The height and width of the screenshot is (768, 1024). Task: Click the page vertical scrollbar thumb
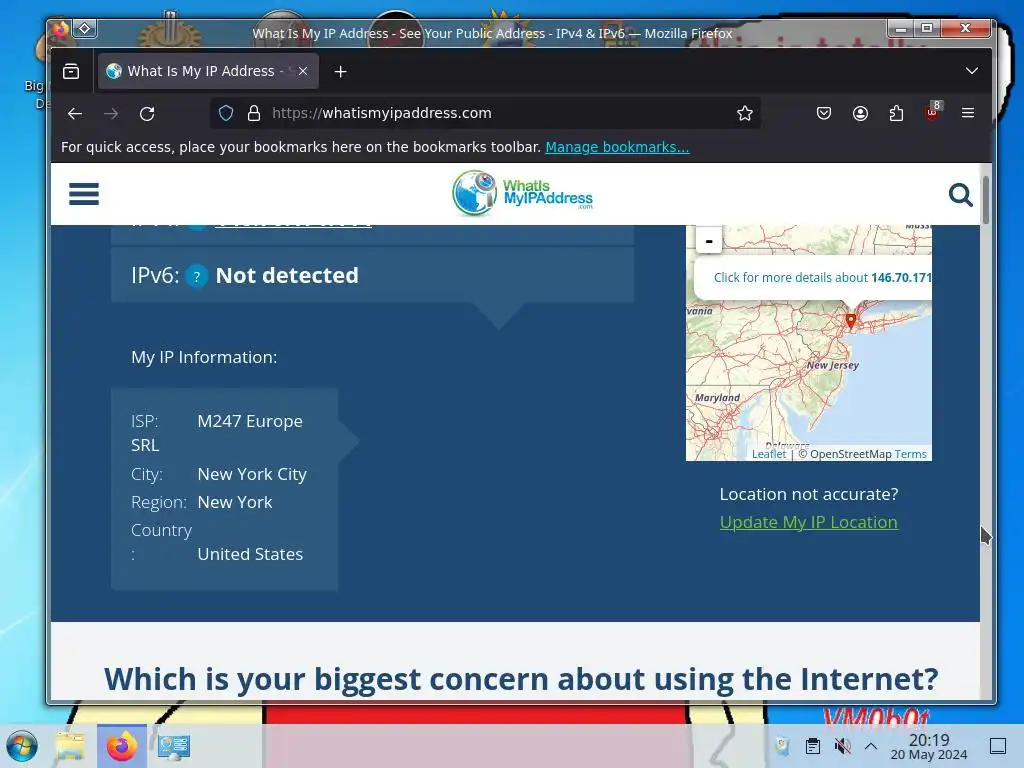pos(985,199)
